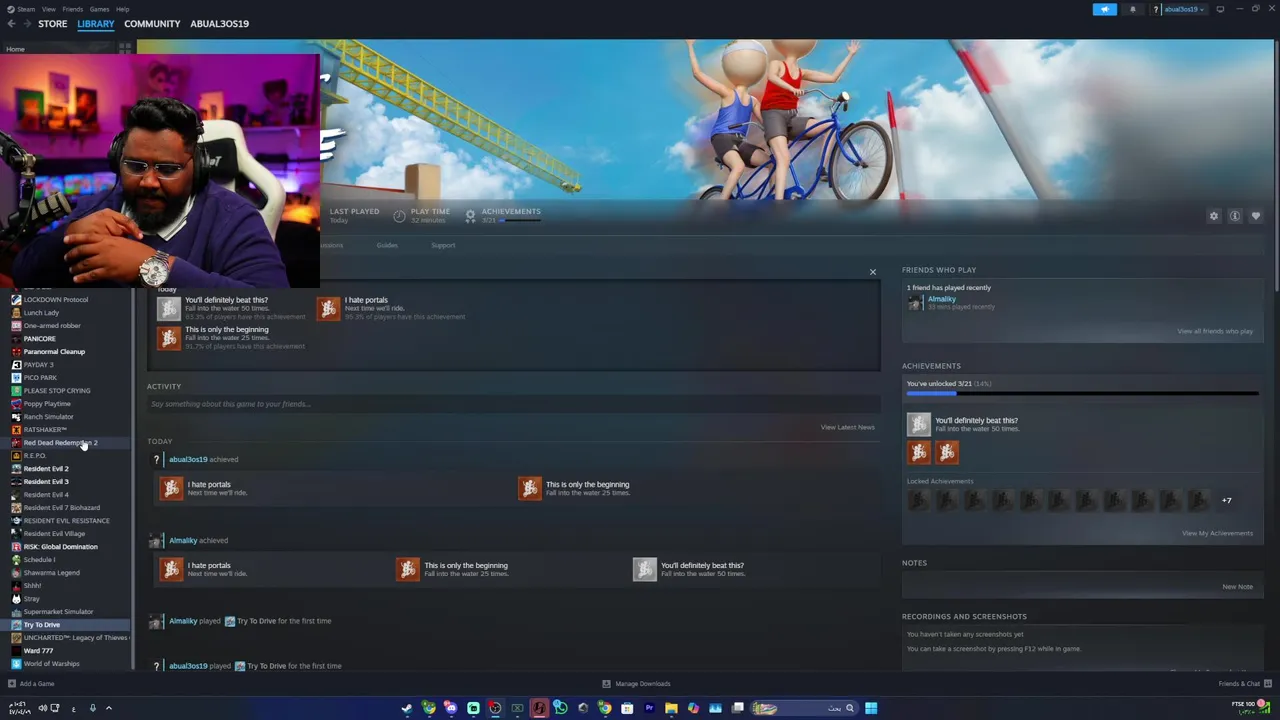Click RATSHAKER game icon in library
1280x720 pixels.
(16, 430)
